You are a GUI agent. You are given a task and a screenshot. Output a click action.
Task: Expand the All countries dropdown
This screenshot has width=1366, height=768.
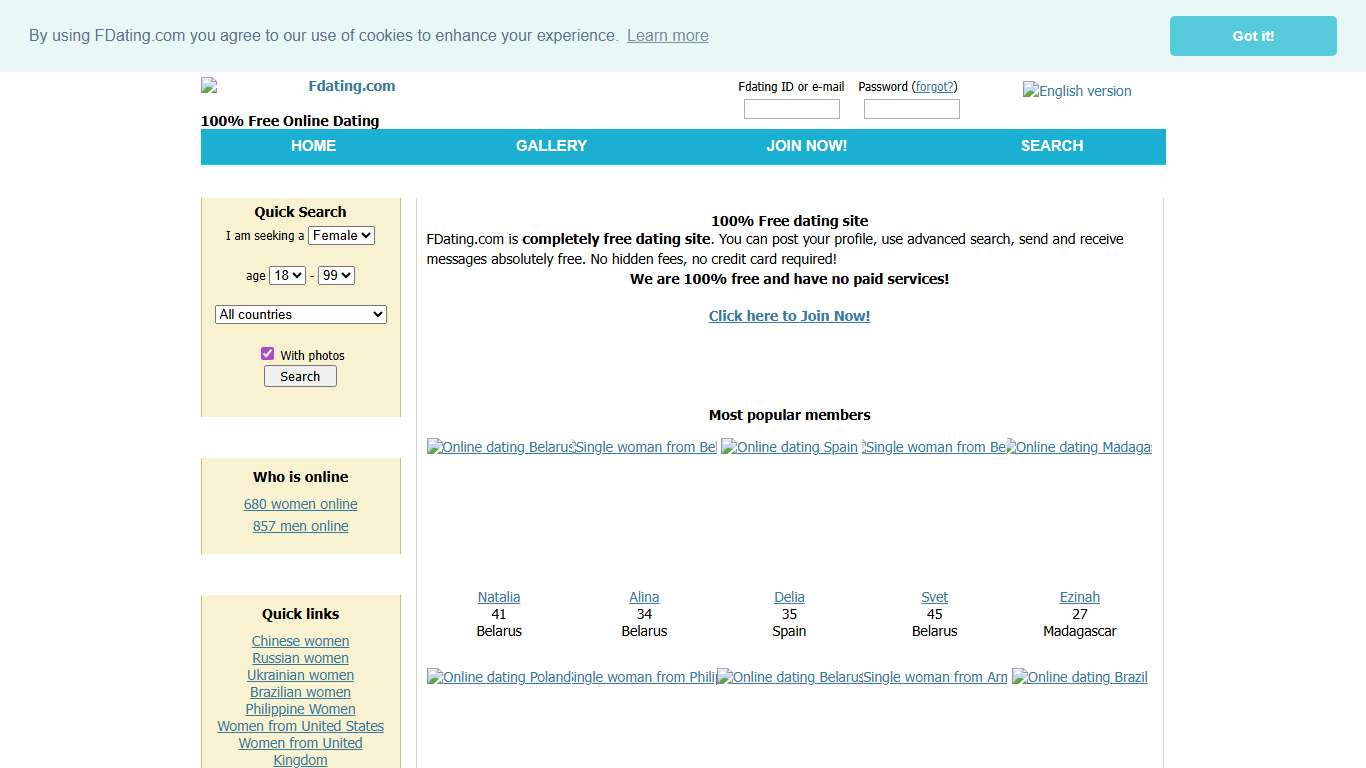(300, 315)
